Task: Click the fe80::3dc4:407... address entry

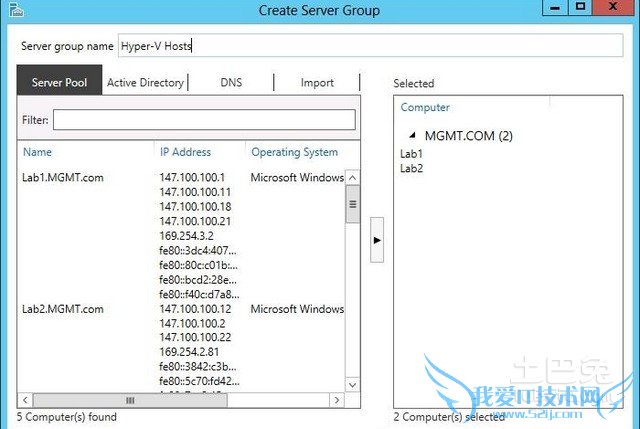Action: [198, 250]
